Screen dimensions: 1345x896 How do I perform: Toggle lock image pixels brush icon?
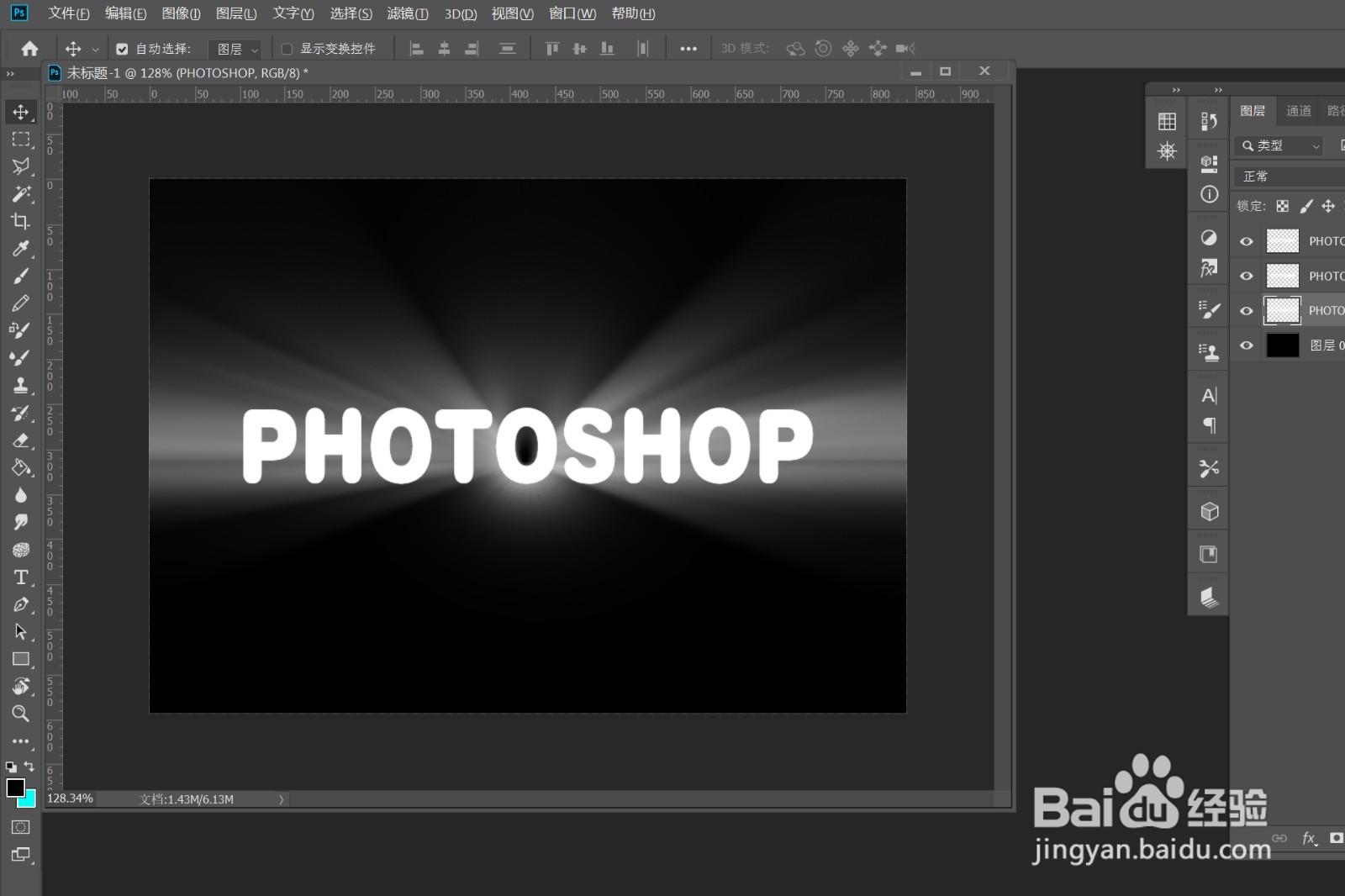tap(1305, 206)
